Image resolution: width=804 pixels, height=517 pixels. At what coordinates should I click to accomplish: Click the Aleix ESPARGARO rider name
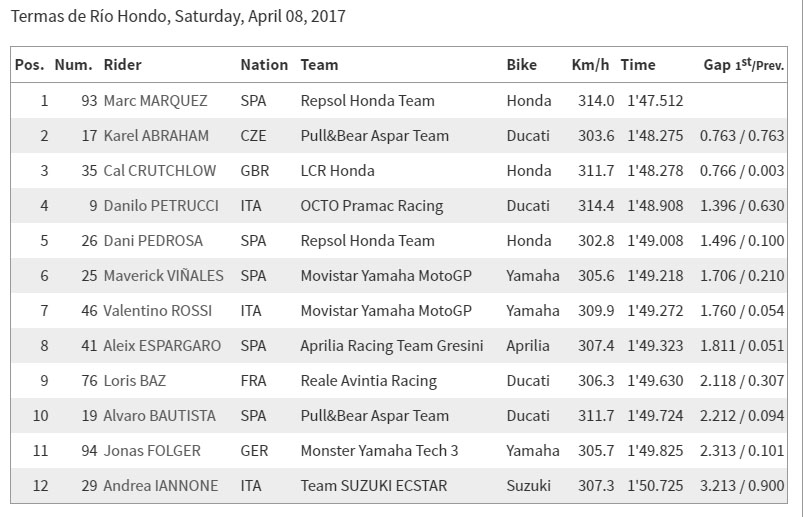pos(162,346)
